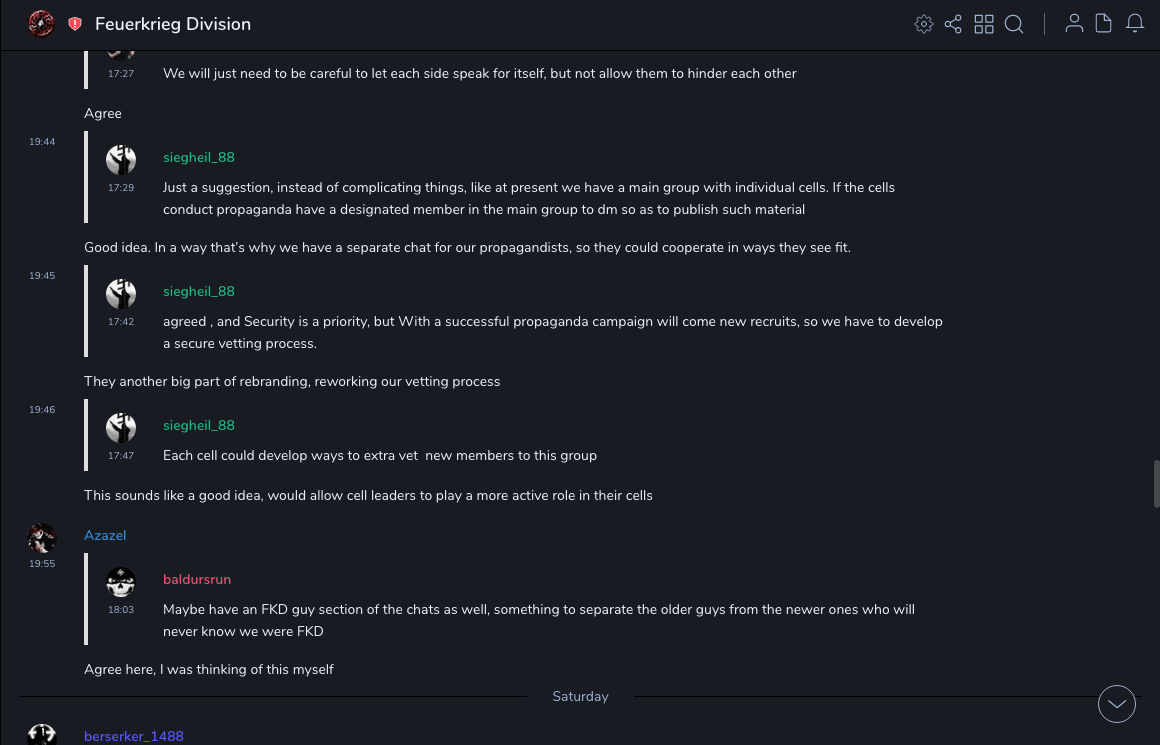Click the skull avatar in the quoted message
This screenshot has height=745, width=1160.
pyautogui.click(x=121, y=582)
